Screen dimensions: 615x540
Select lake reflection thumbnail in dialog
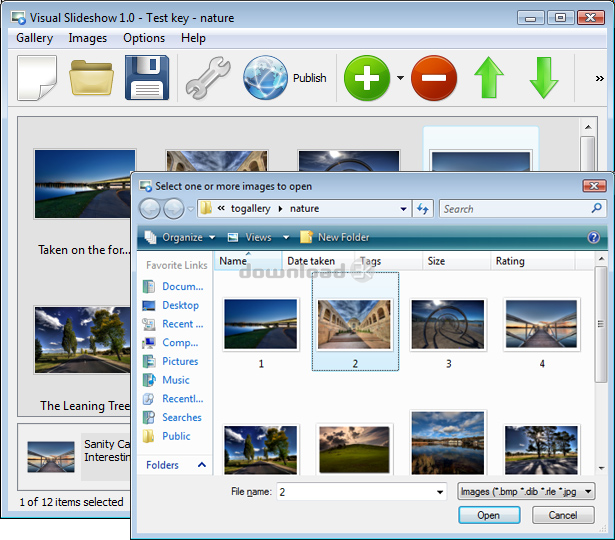pos(448,443)
